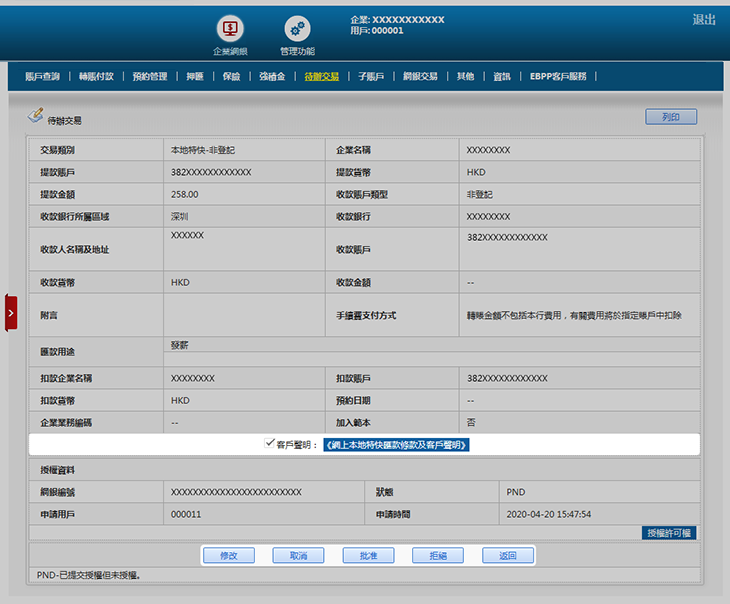Tick the 客戶聲明 checkbox
Viewport: 730px width, 604px height.
(x=270, y=443)
